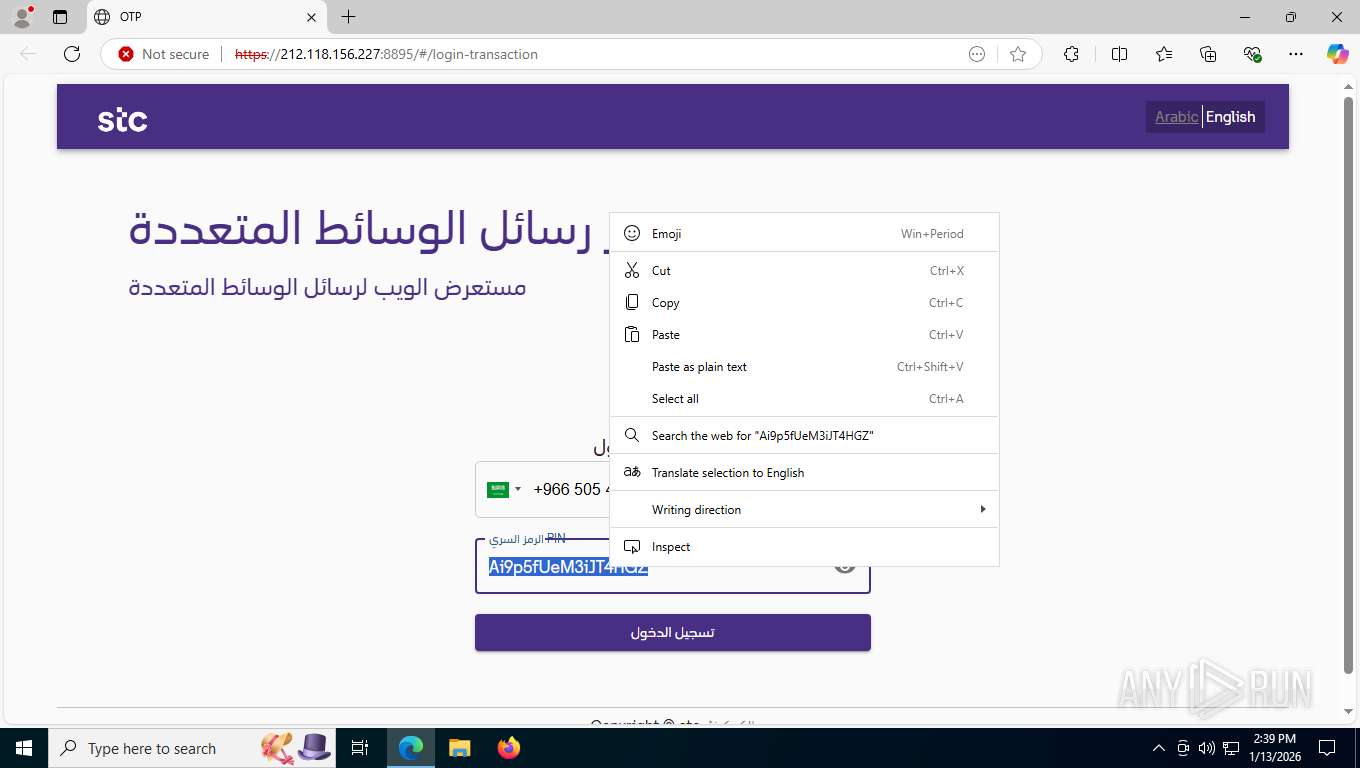This screenshot has width=1360, height=768.
Task: Open Inspect from the context menu
Action: click(x=804, y=547)
